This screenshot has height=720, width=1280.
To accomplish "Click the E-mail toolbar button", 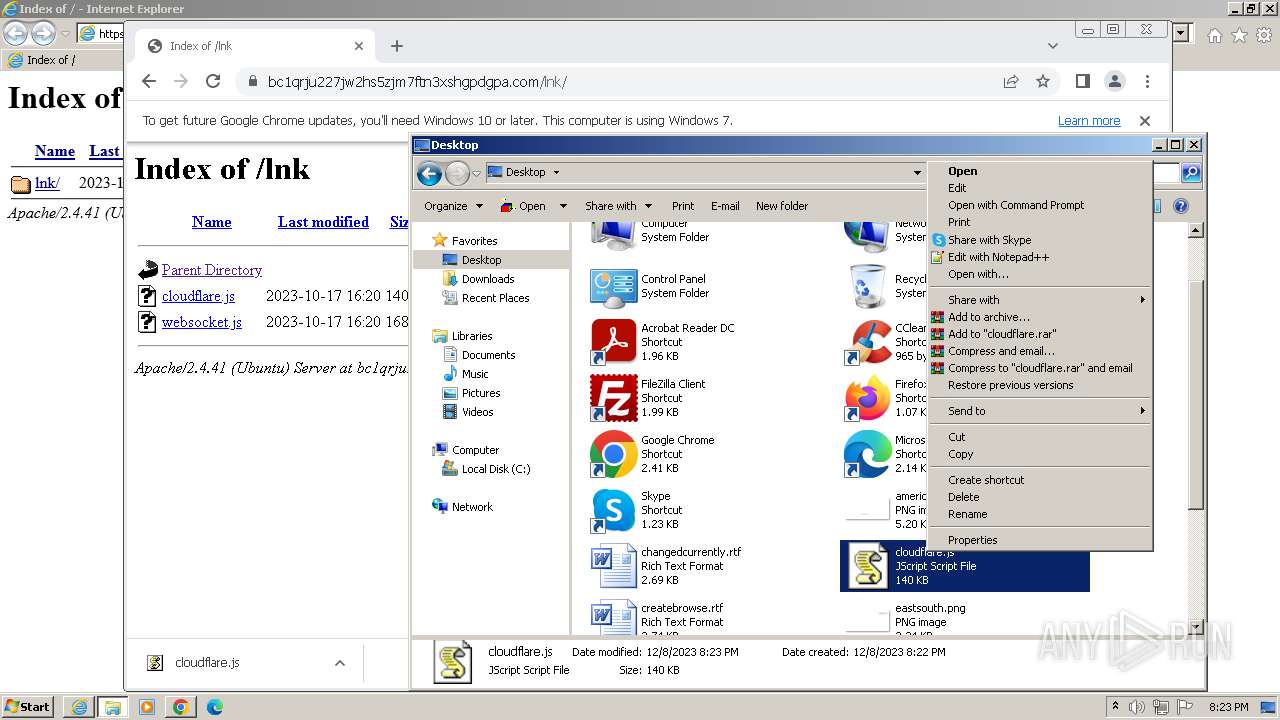I will click(x=725, y=206).
